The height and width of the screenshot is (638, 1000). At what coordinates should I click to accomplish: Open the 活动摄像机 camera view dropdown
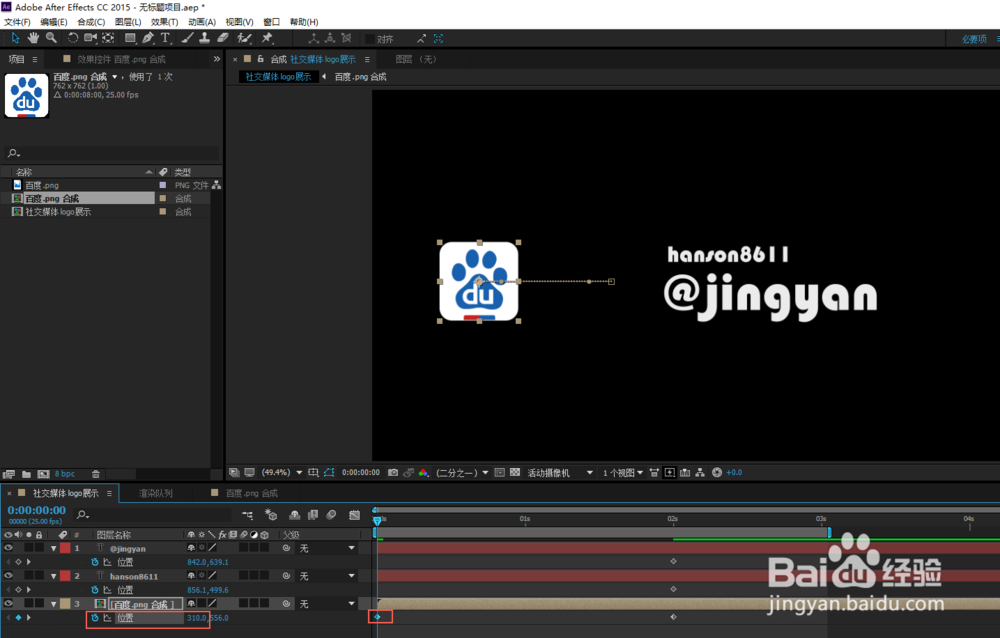click(560, 473)
